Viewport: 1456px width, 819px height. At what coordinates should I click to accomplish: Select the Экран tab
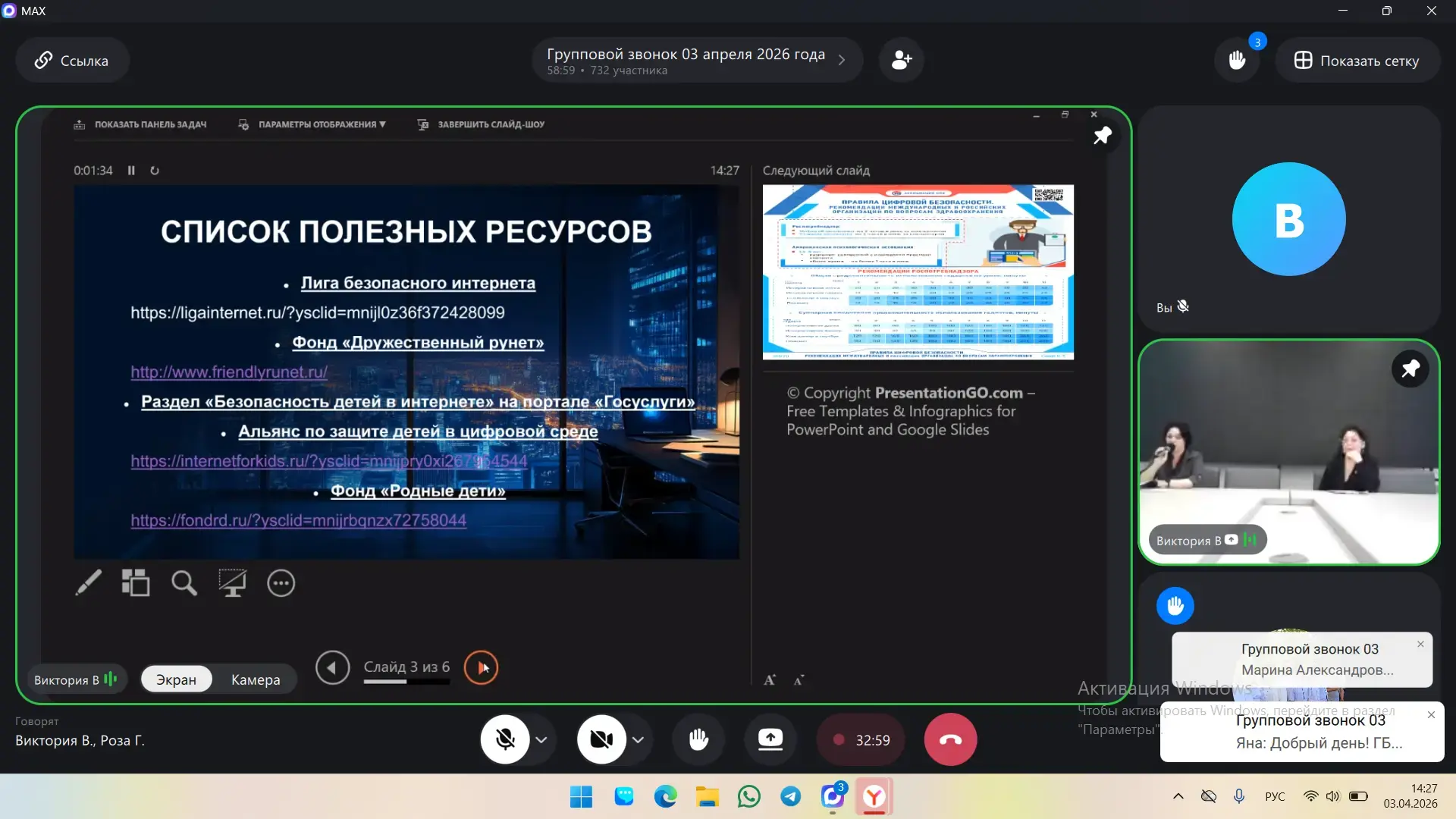pos(176,679)
